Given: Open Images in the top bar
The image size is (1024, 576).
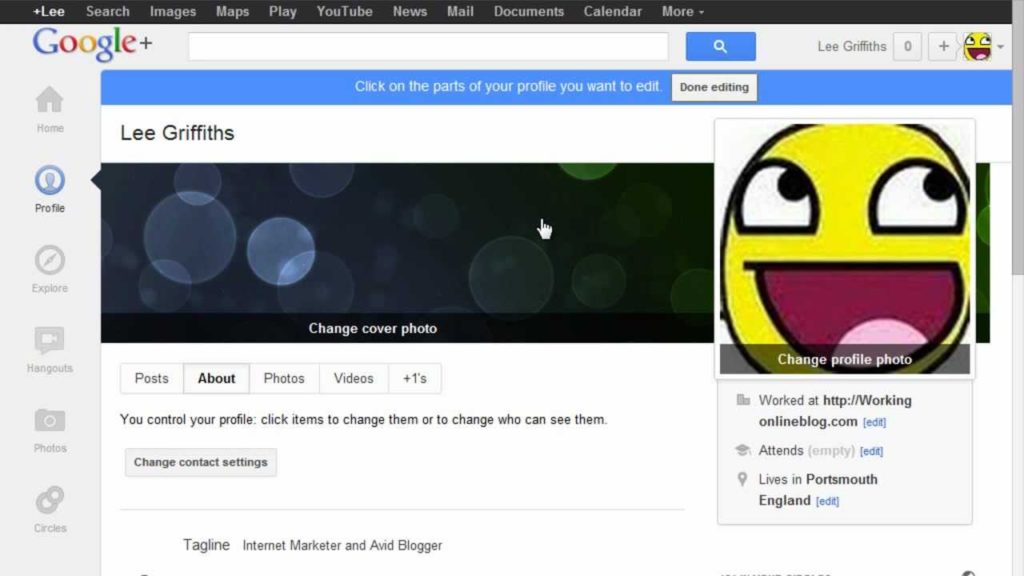Looking at the screenshot, I should pos(173,11).
